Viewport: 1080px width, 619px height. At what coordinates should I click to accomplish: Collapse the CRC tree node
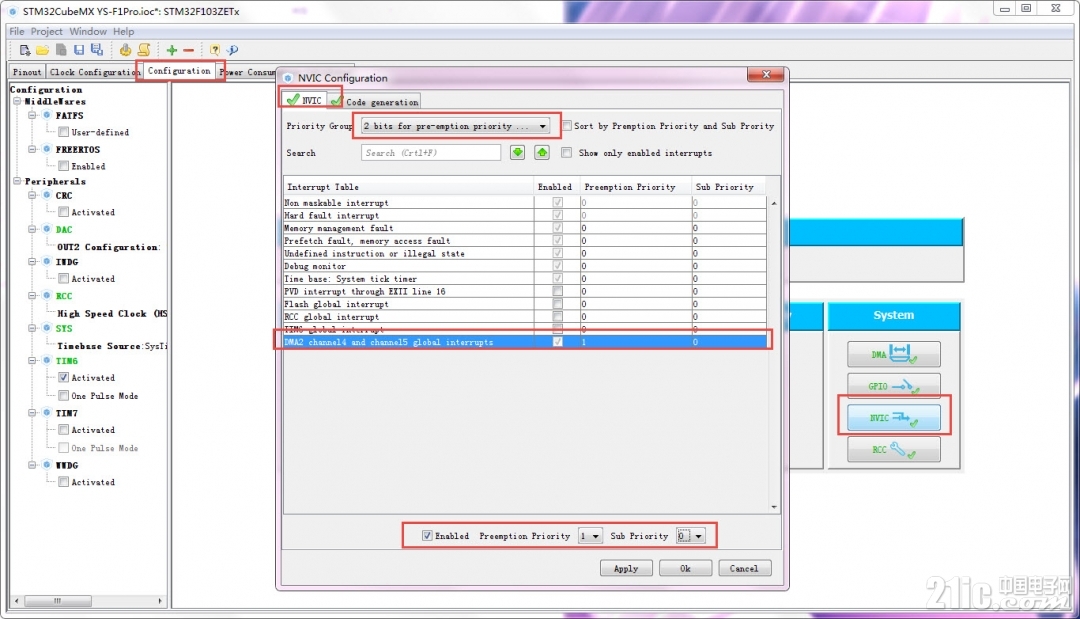[32, 196]
